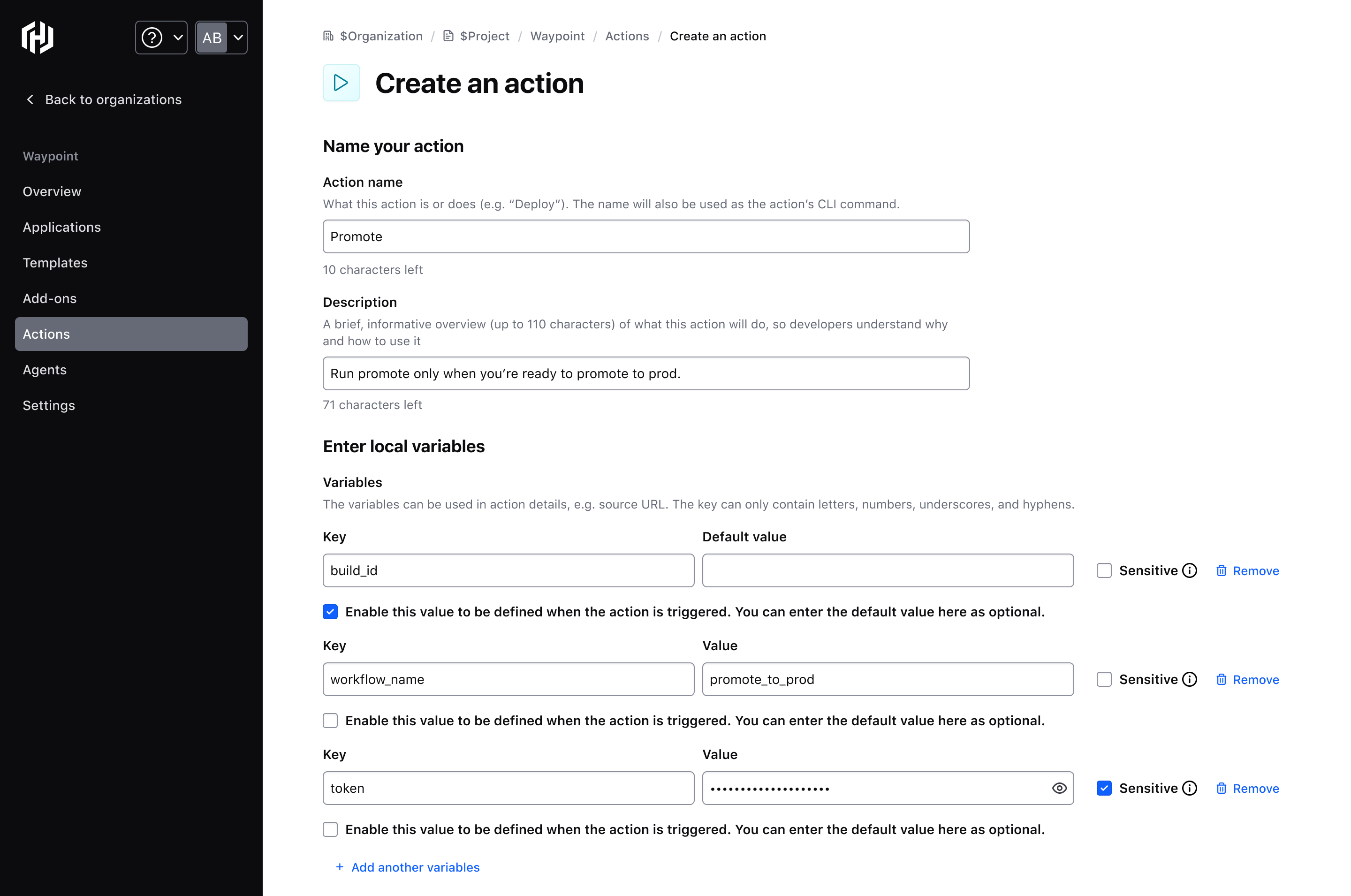Navigate to $Project breadcrumb
This screenshot has width=1351, height=896.
485,36
